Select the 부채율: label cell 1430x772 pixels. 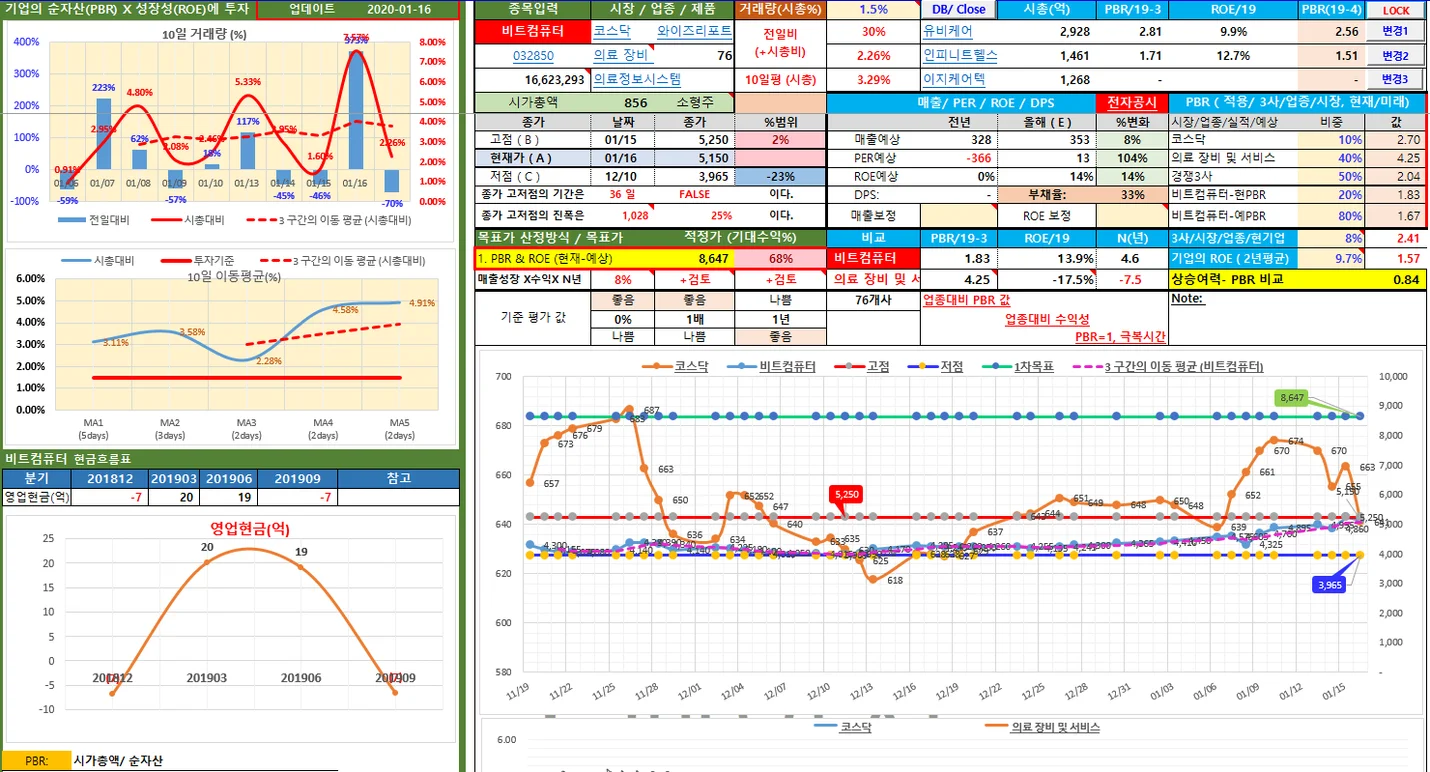click(1047, 195)
